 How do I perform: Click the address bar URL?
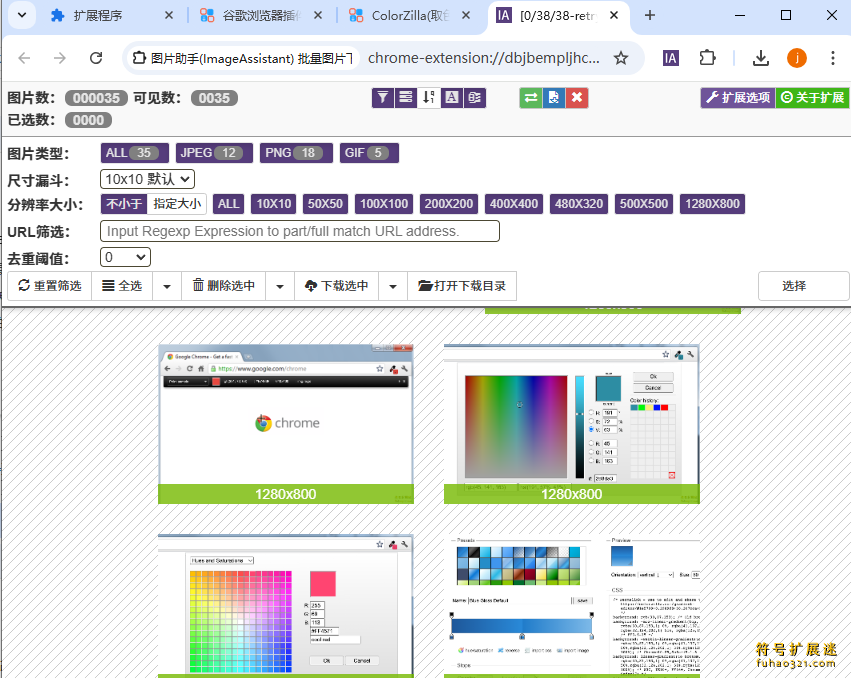[x=484, y=58]
